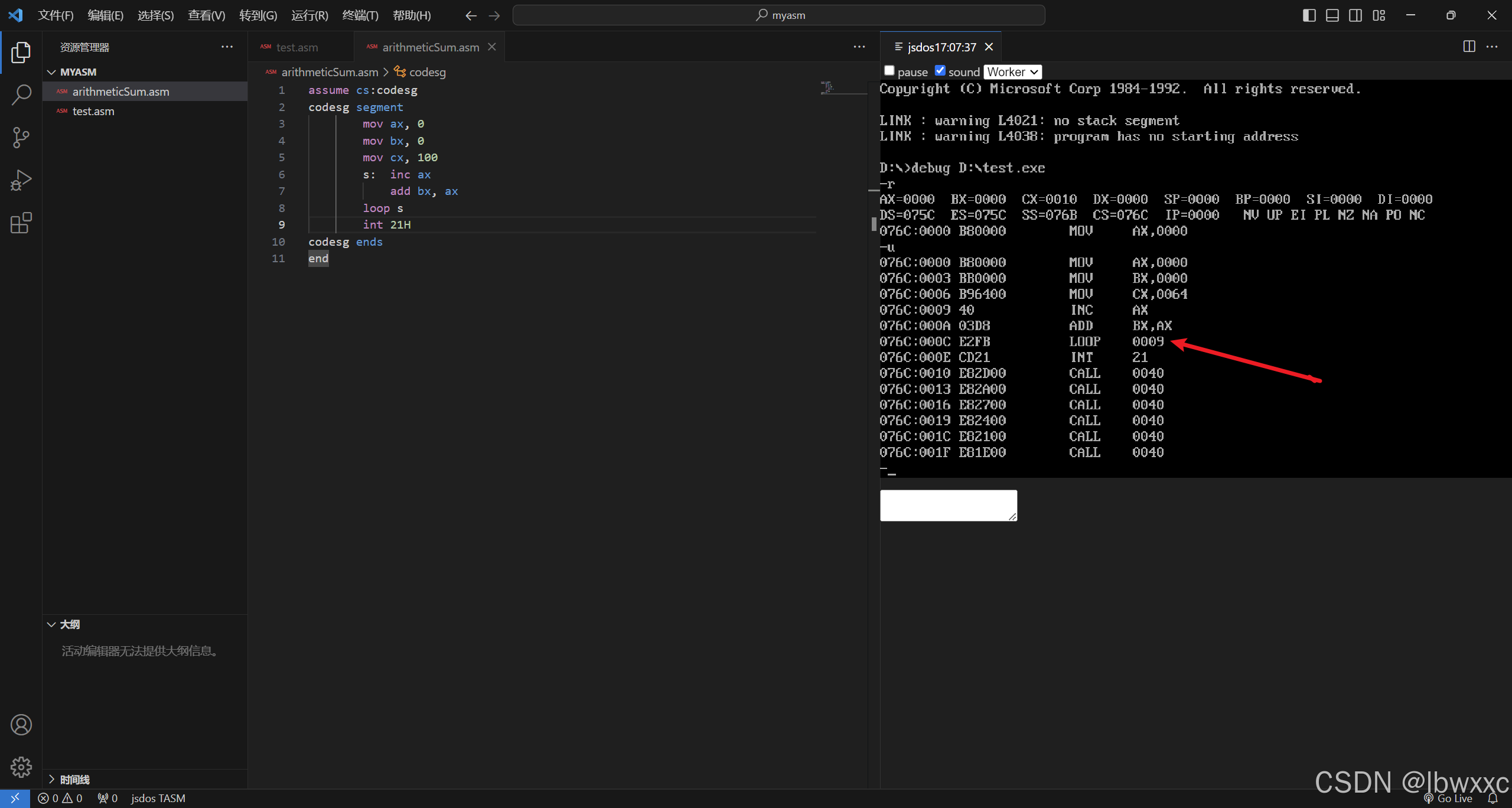Switch to the test.asm tab
Viewport: 1512px width, 808px height.
pos(296,47)
